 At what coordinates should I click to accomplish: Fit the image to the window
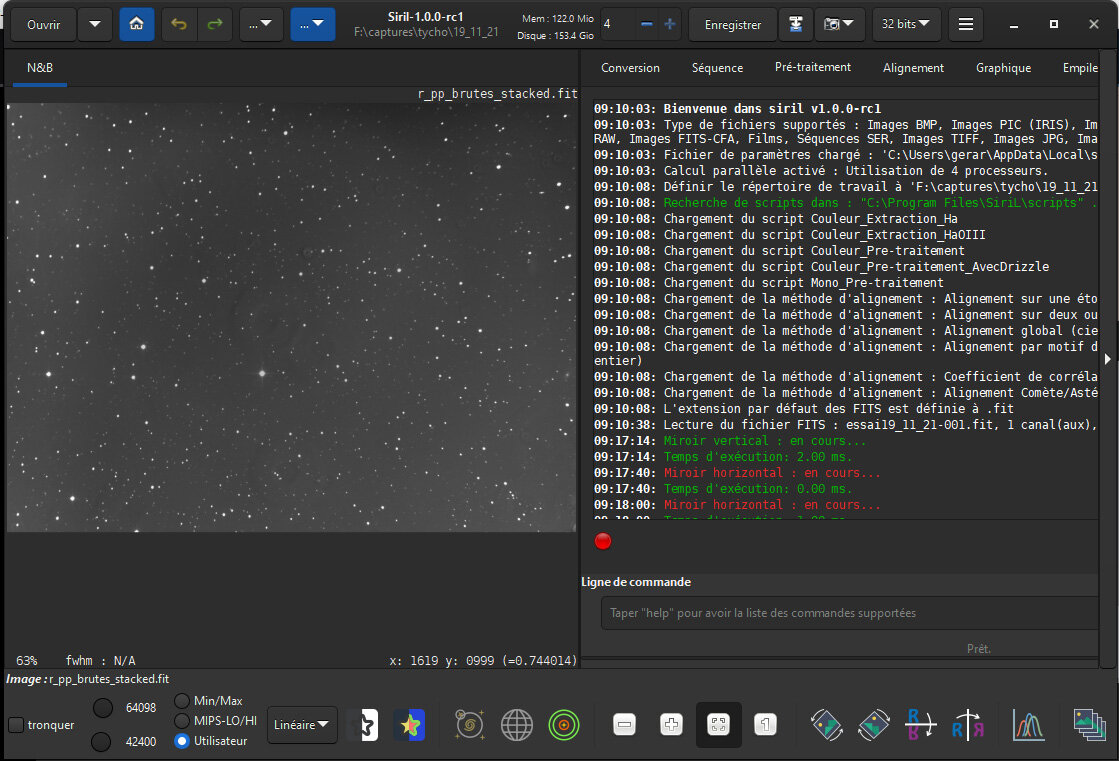click(719, 725)
